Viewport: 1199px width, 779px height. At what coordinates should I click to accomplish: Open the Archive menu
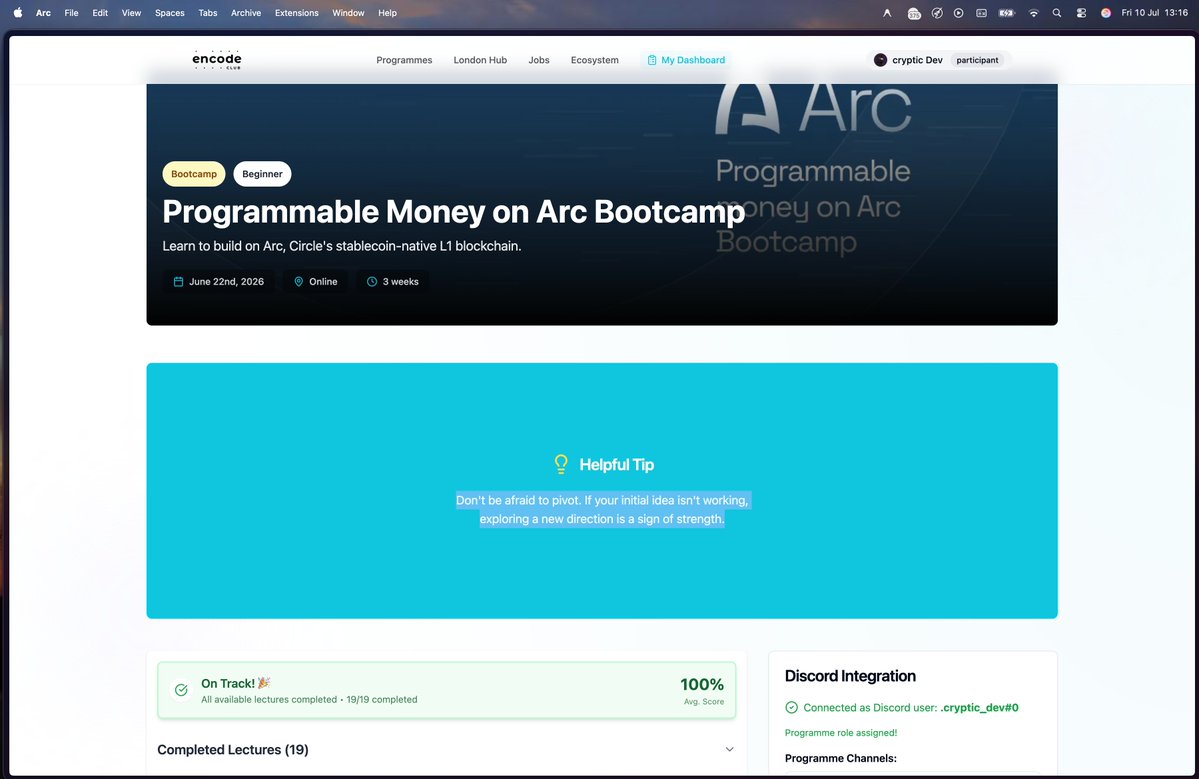click(246, 13)
